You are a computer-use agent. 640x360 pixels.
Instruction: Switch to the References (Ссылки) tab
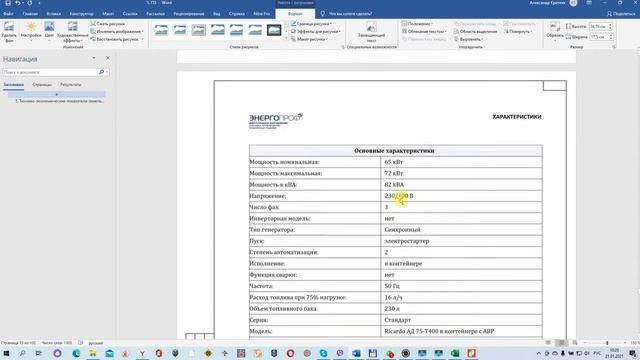tap(130, 13)
